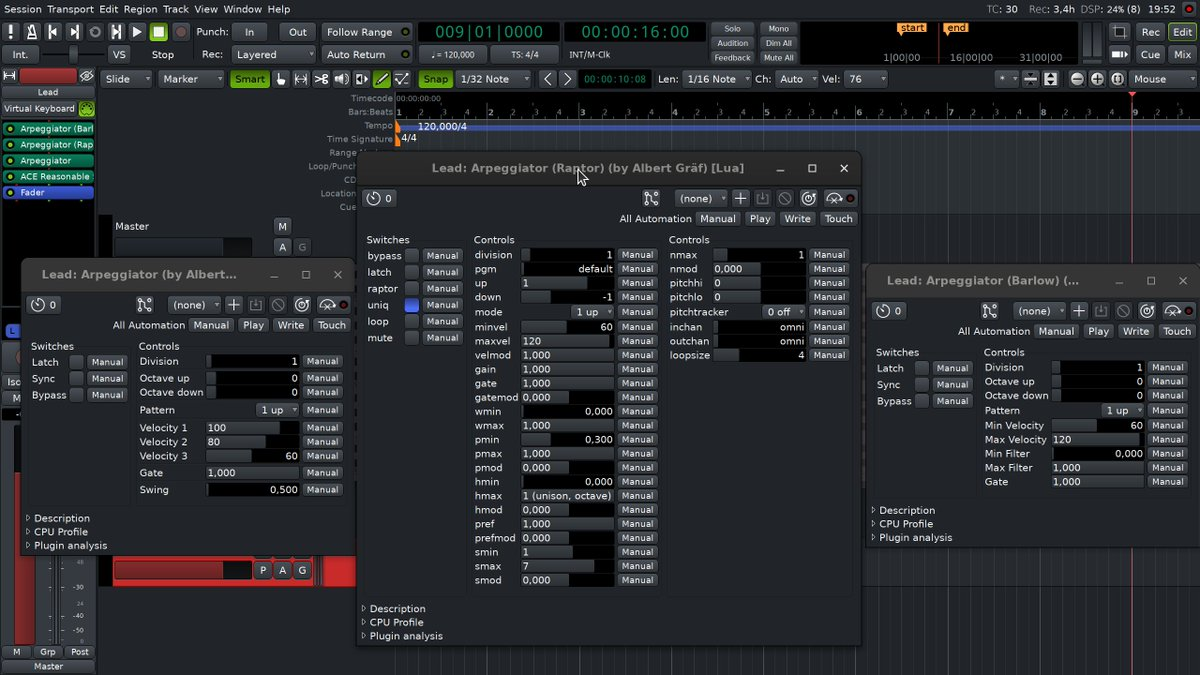
Task: Expand Description in Barlow window
Action: coord(902,510)
